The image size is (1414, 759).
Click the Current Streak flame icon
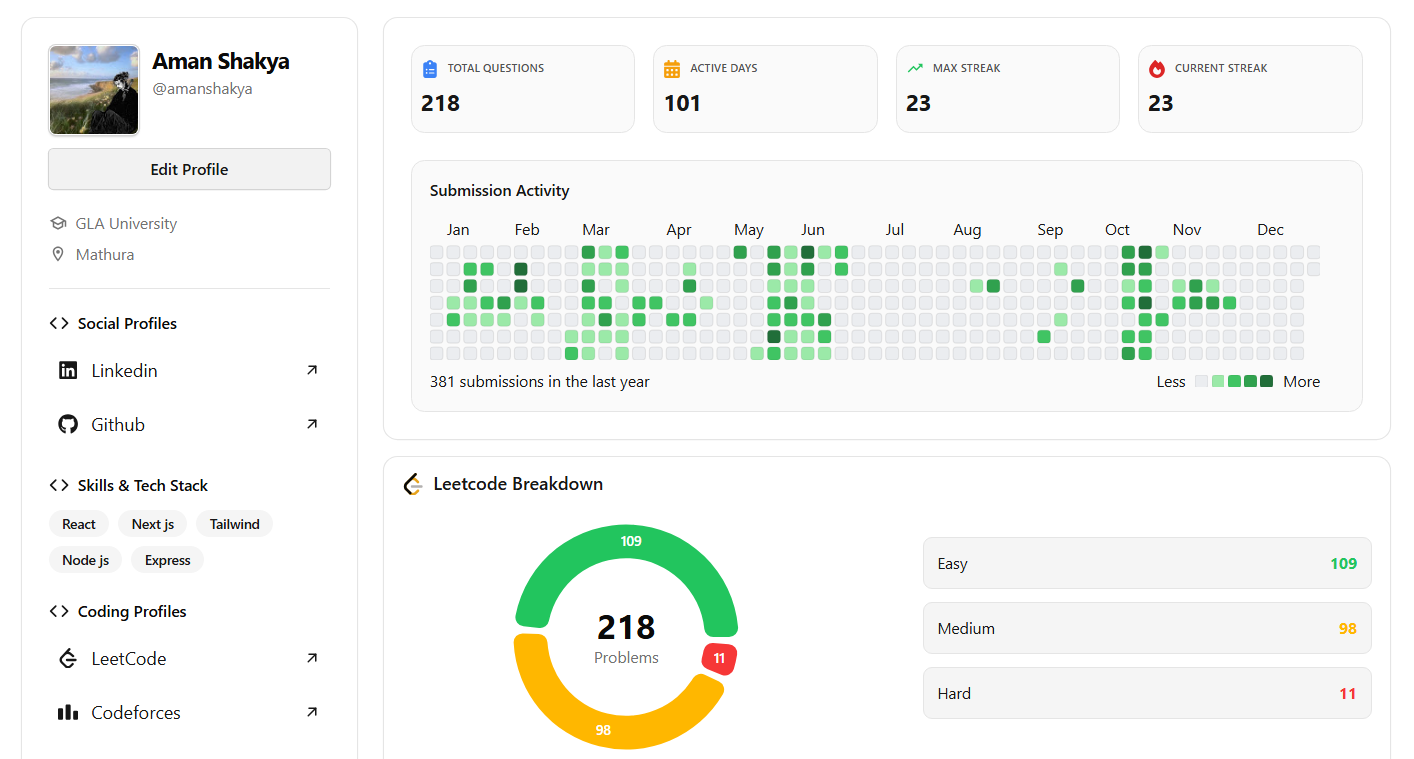tap(1157, 69)
